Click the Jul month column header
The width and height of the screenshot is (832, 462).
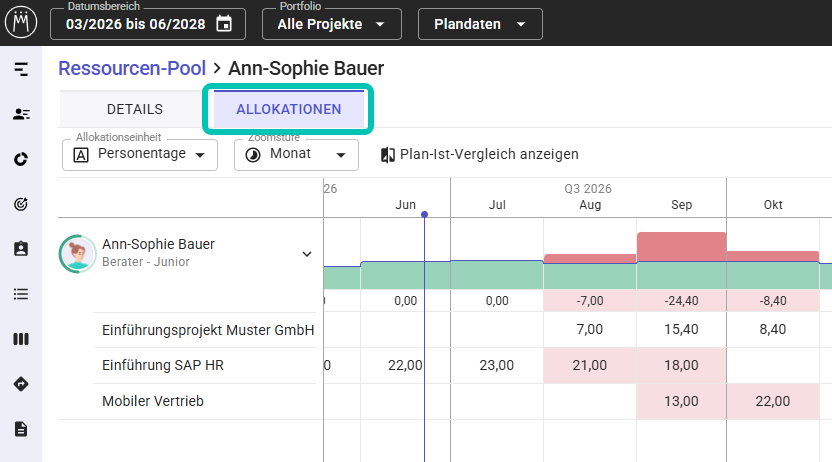(497, 205)
